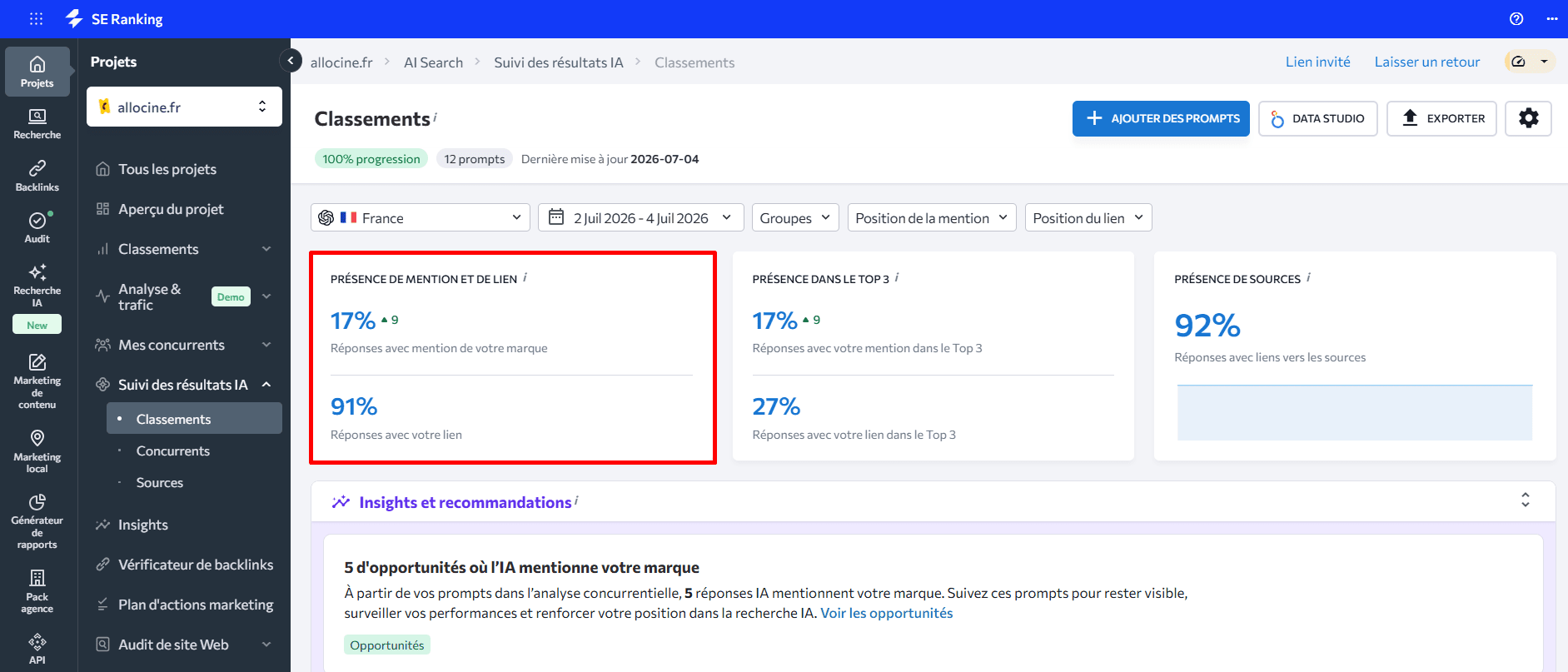Open the Groupes filter dropdown

795,217
